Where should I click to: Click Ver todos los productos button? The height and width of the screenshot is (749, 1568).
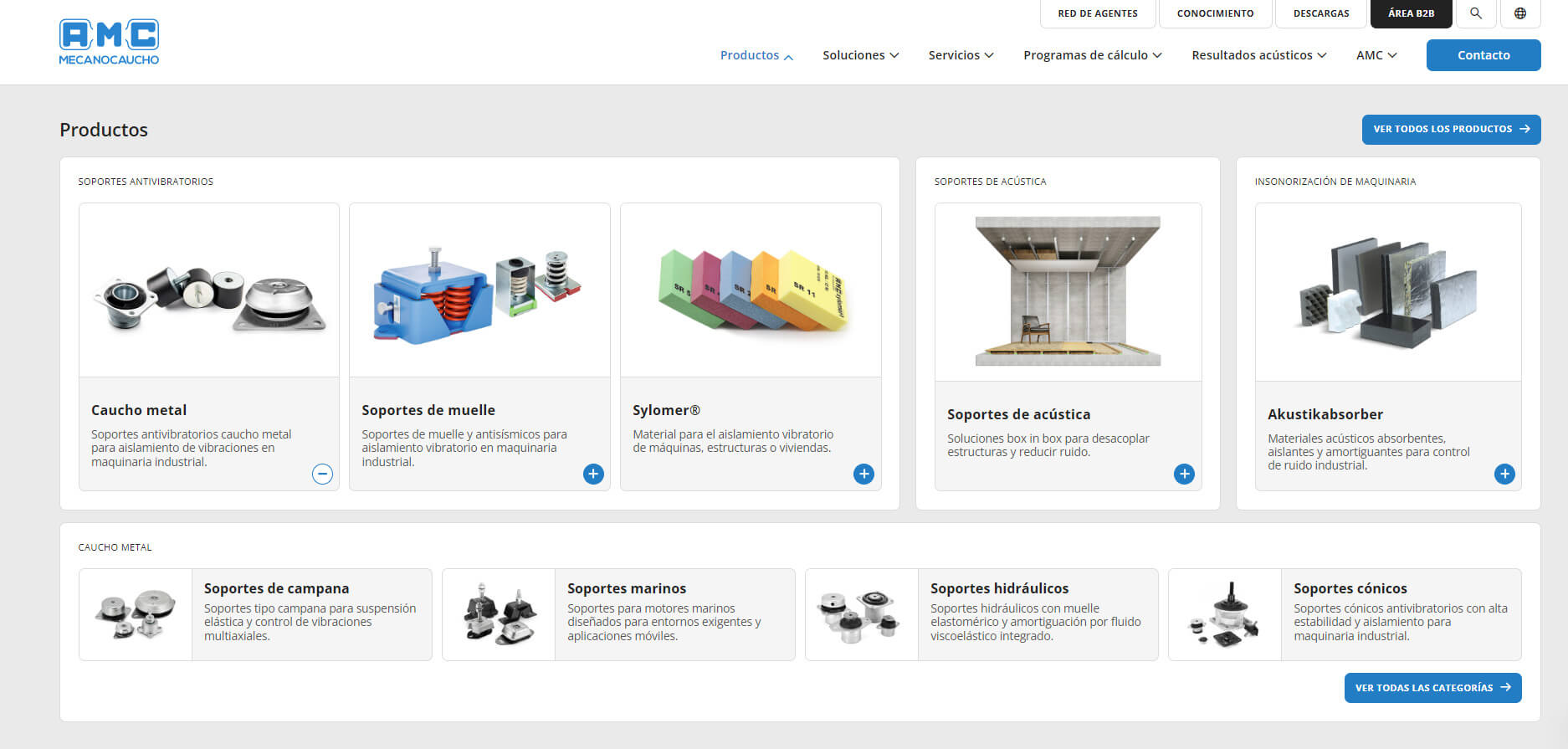(x=1451, y=130)
